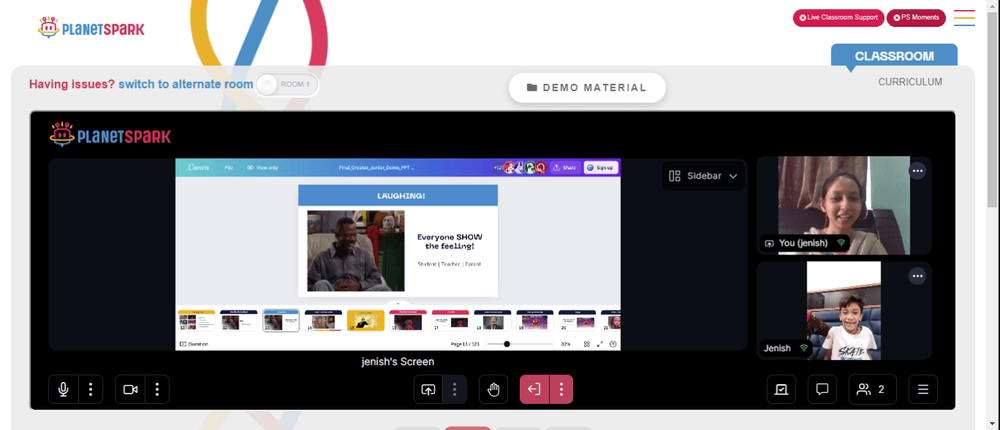Click the Jenish participant name label
Image resolution: width=1000 pixels, height=430 pixels.
click(777, 348)
